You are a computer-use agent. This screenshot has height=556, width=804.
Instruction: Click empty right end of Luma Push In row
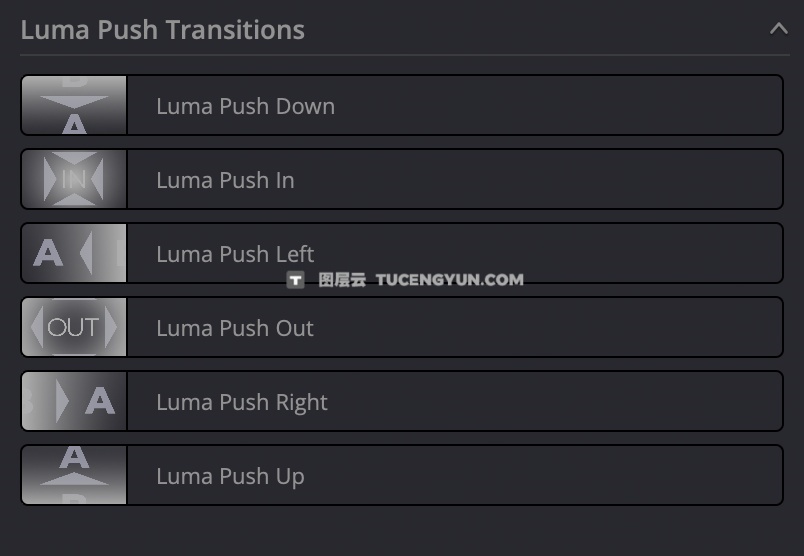point(700,179)
